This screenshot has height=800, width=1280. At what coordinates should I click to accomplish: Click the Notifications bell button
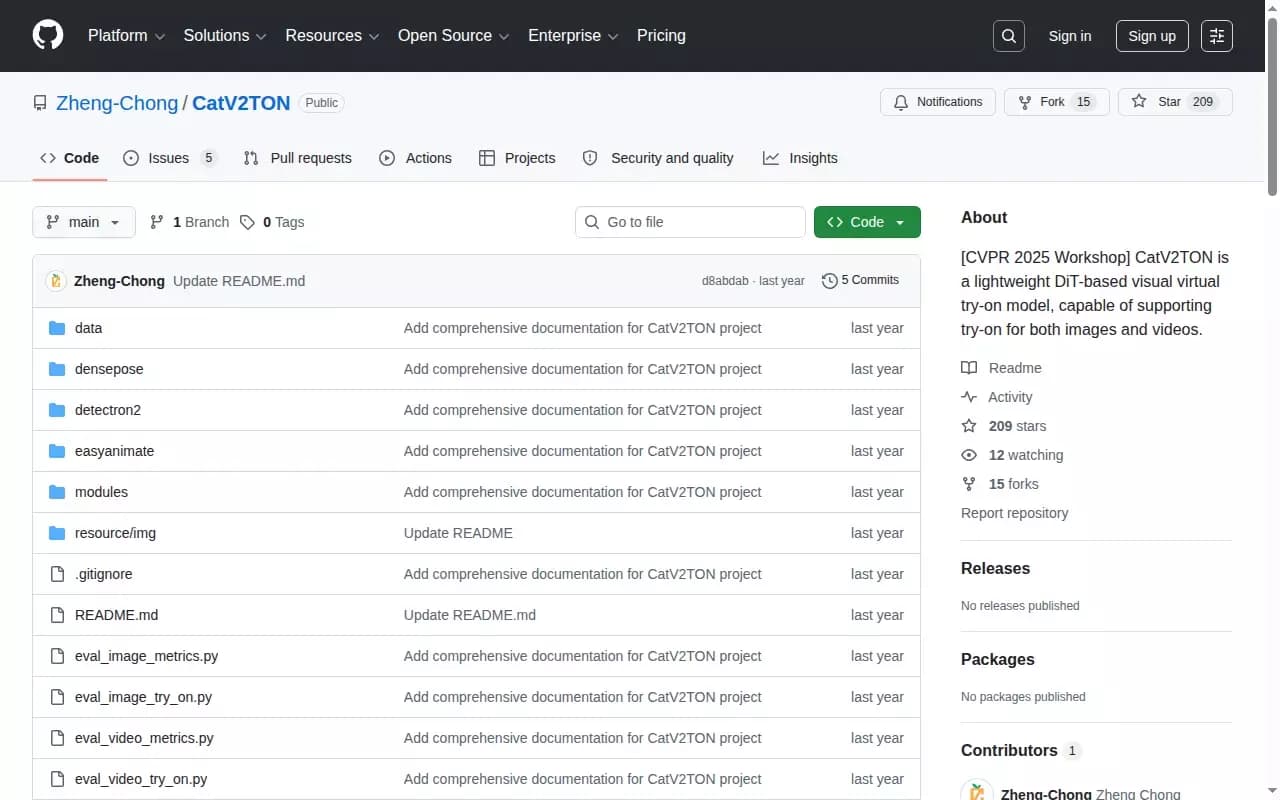pyautogui.click(x=937, y=102)
